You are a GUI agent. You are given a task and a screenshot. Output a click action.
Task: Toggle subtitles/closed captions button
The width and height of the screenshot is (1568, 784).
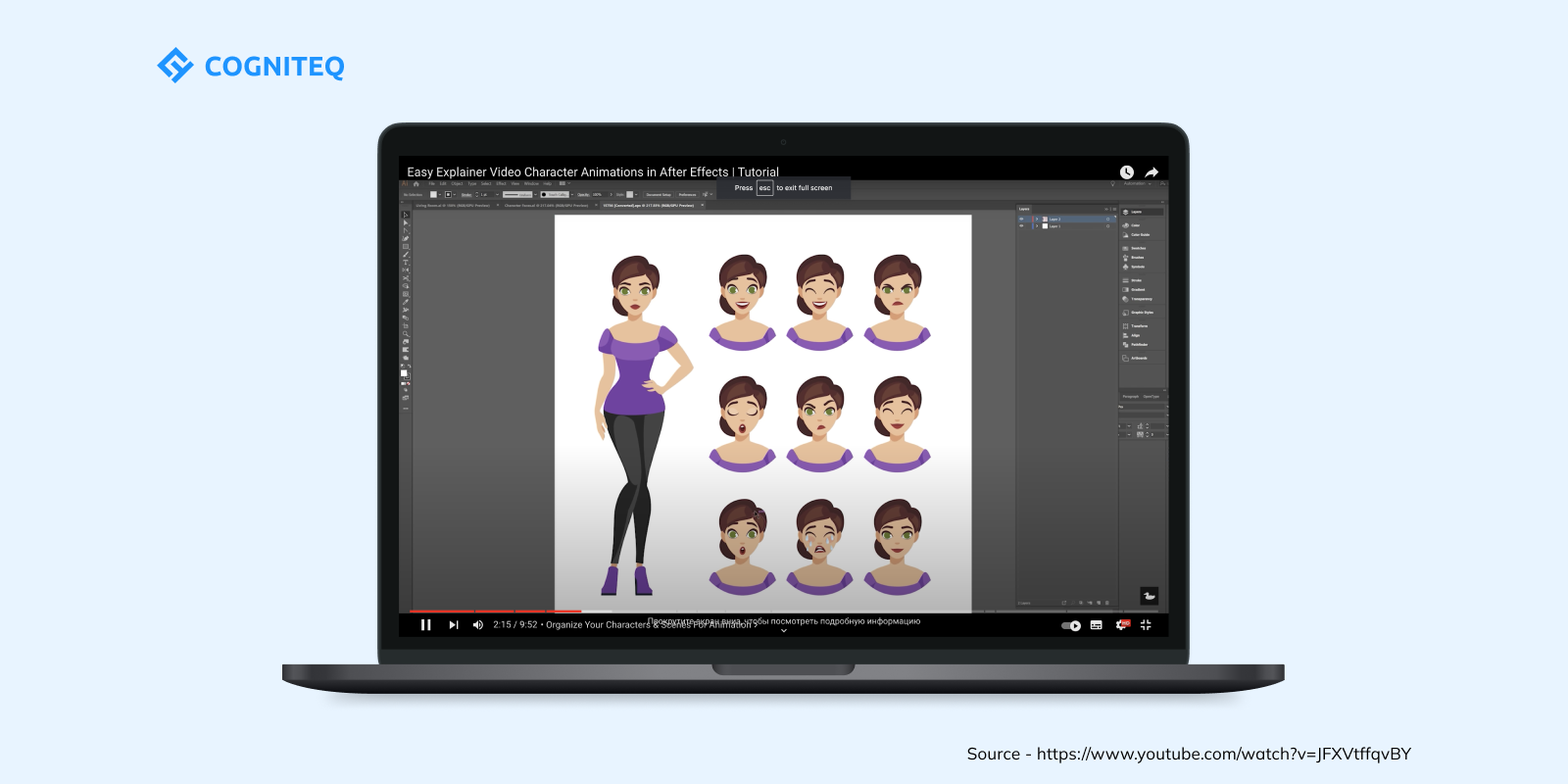[x=1097, y=625]
